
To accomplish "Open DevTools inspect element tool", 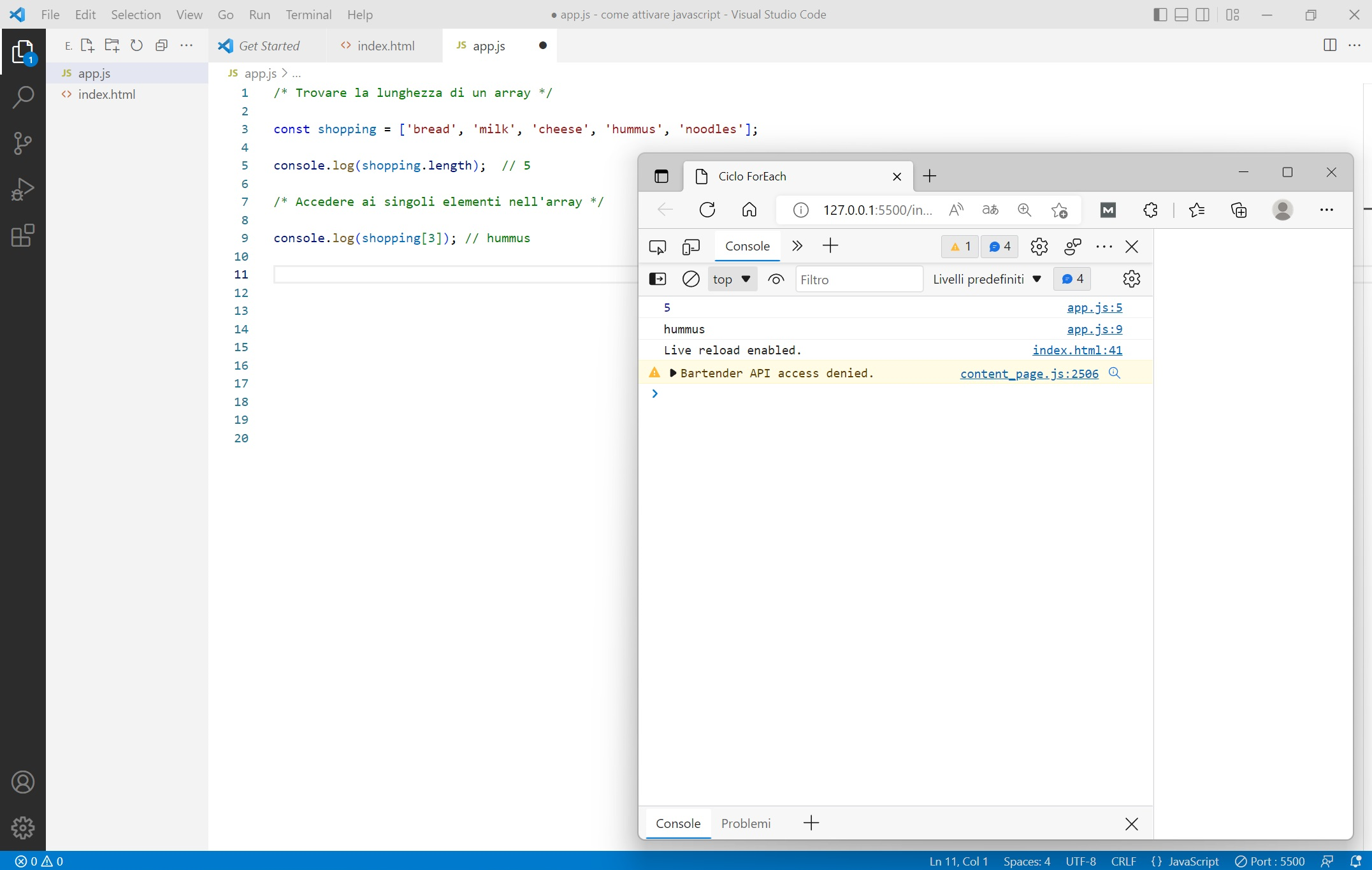I will pyautogui.click(x=657, y=247).
